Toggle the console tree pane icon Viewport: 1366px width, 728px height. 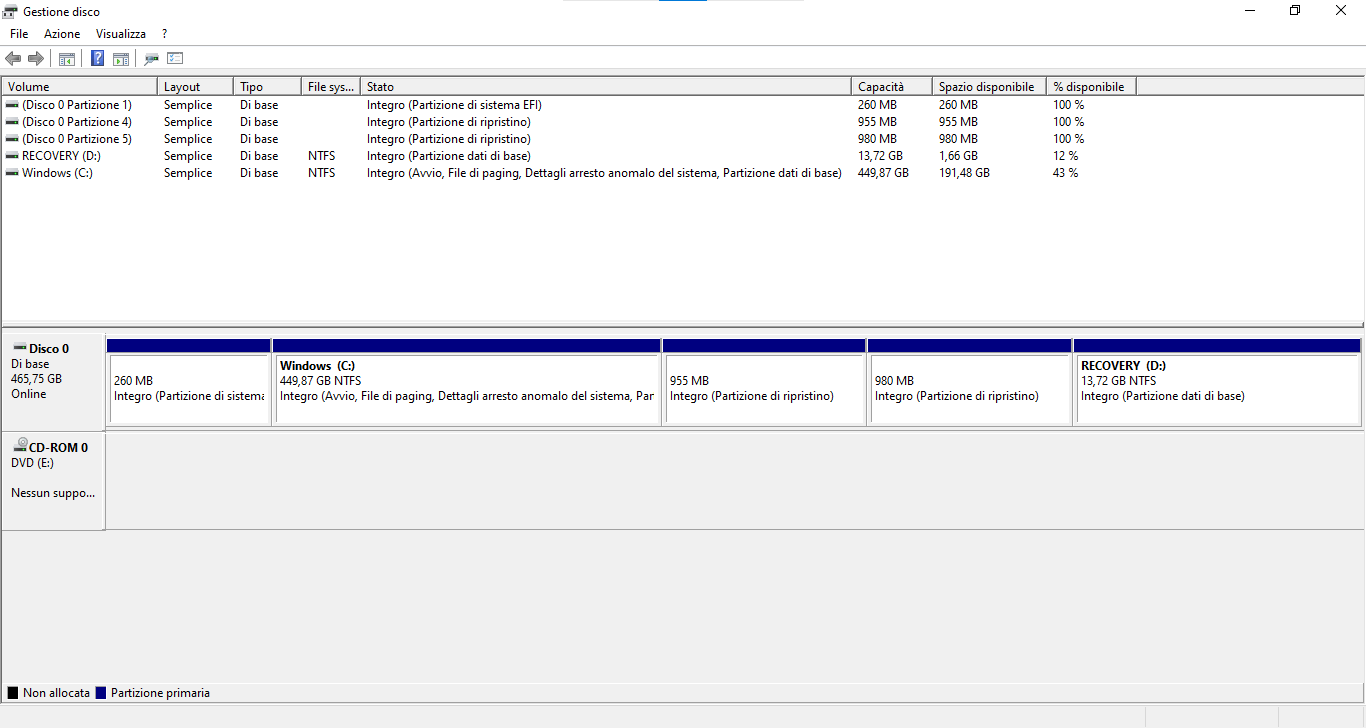(67, 59)
